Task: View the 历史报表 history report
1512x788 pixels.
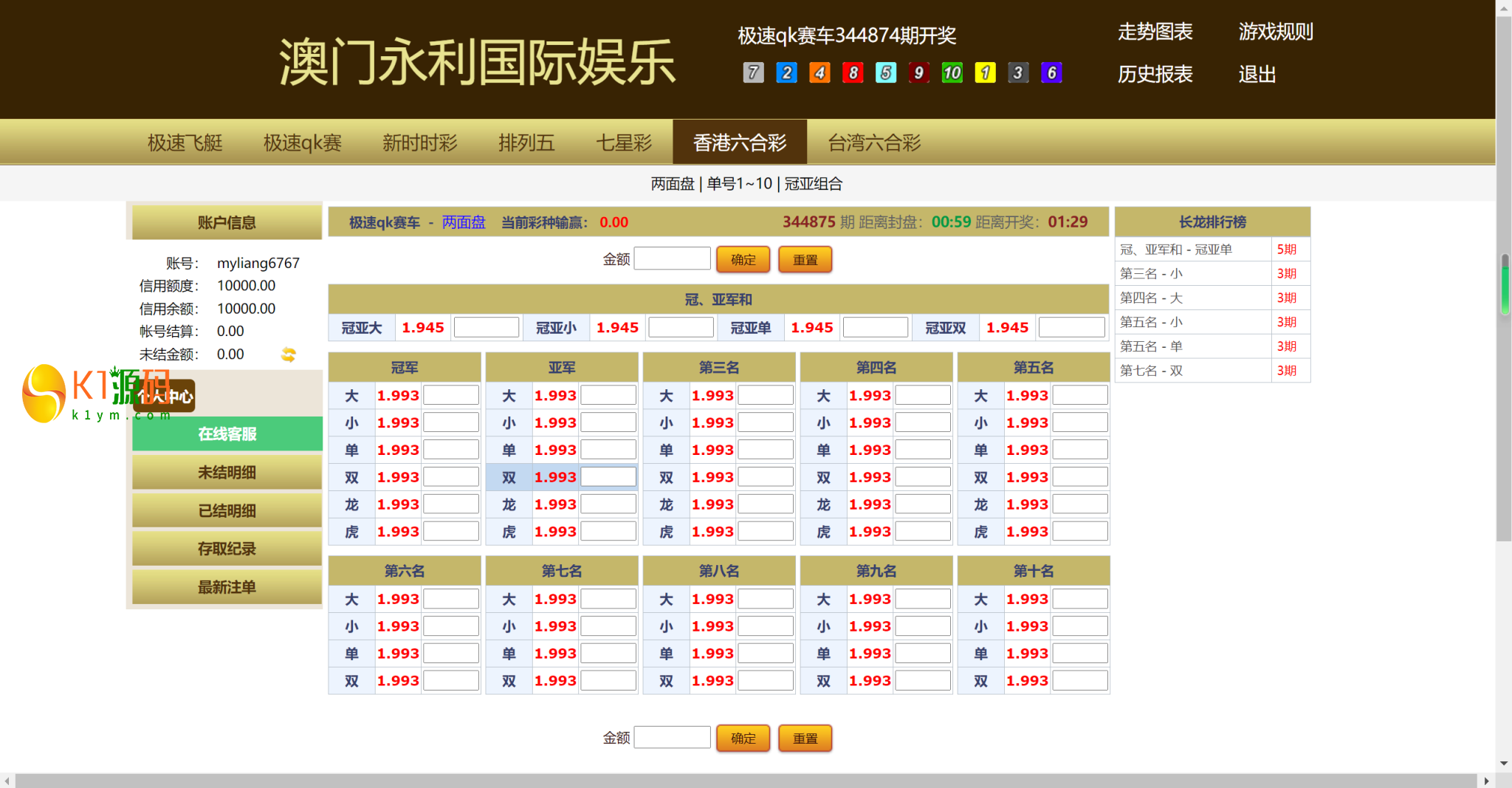Action: 1155,75
